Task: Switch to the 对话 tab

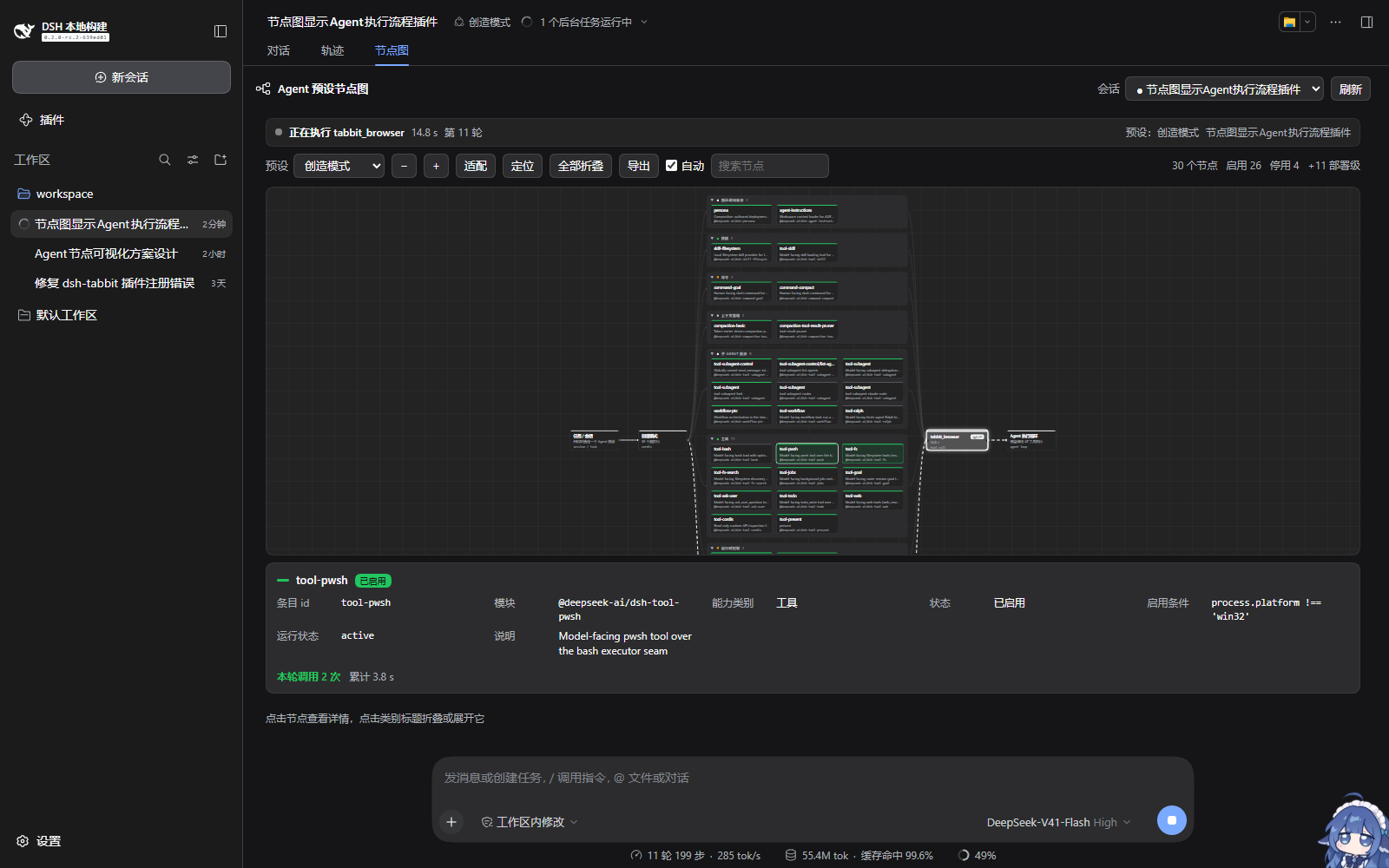Action: (x=279, y=50)
